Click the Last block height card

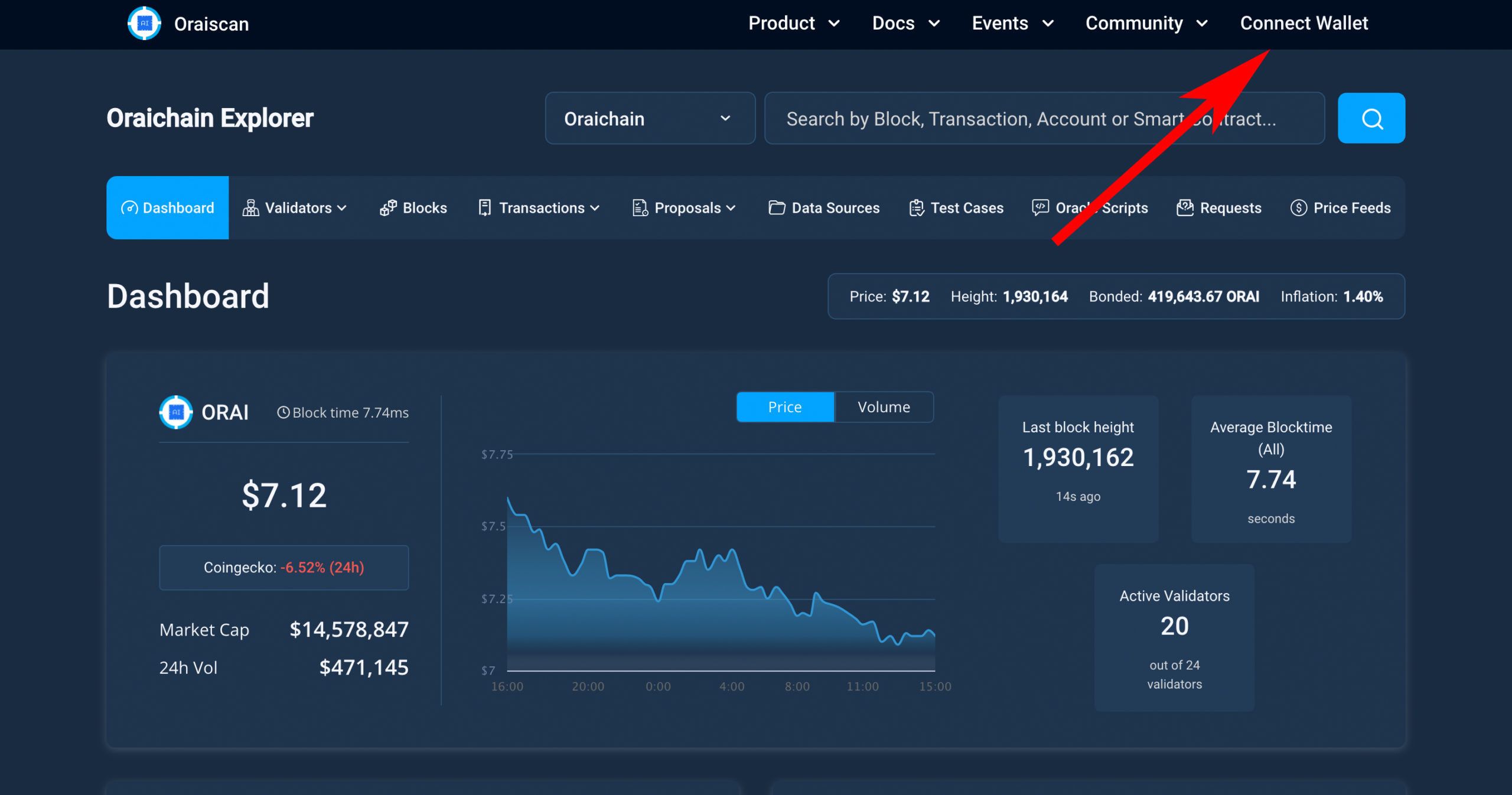[x=1078, y=469]
